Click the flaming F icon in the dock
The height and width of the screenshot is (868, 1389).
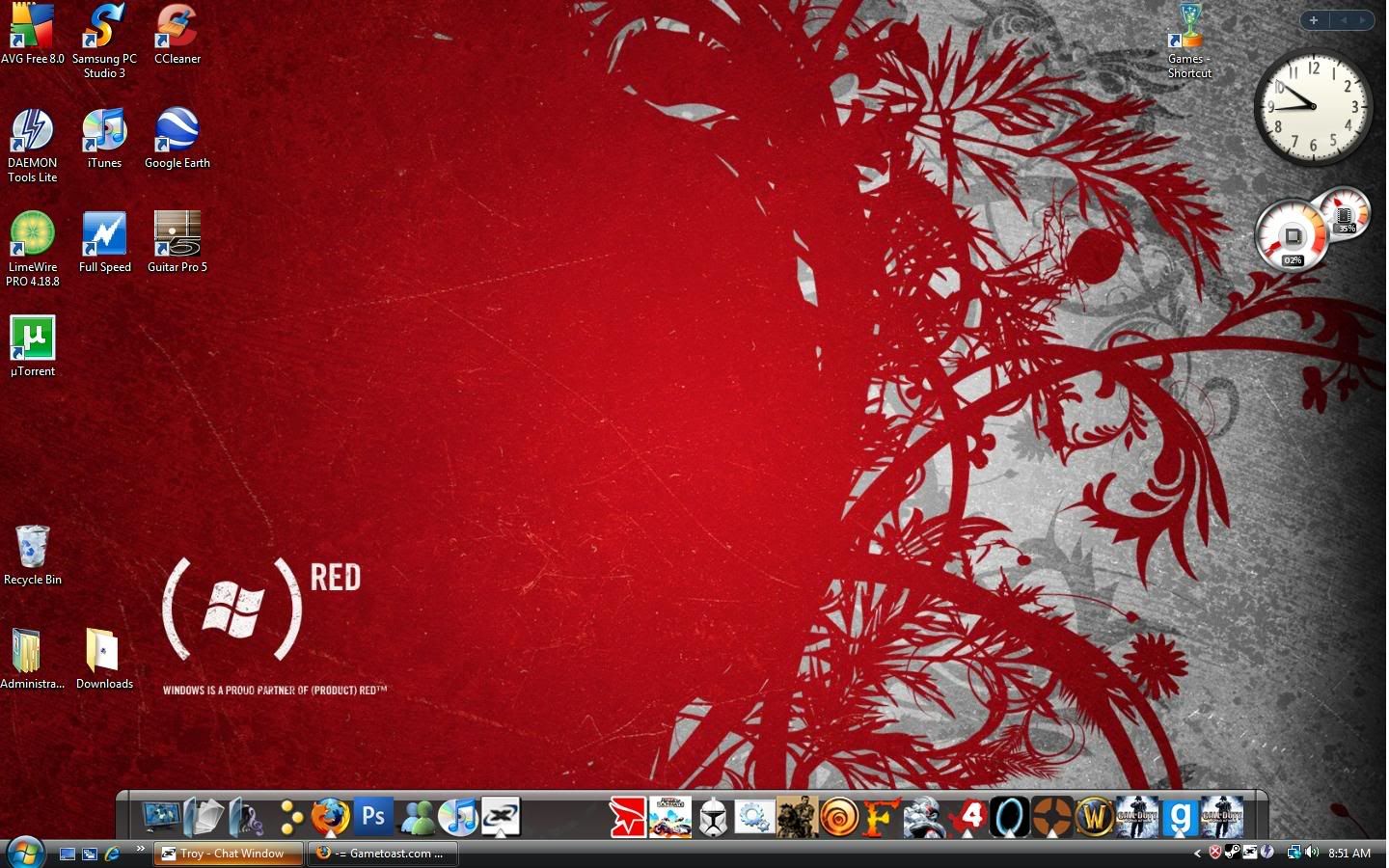(881, 818)
